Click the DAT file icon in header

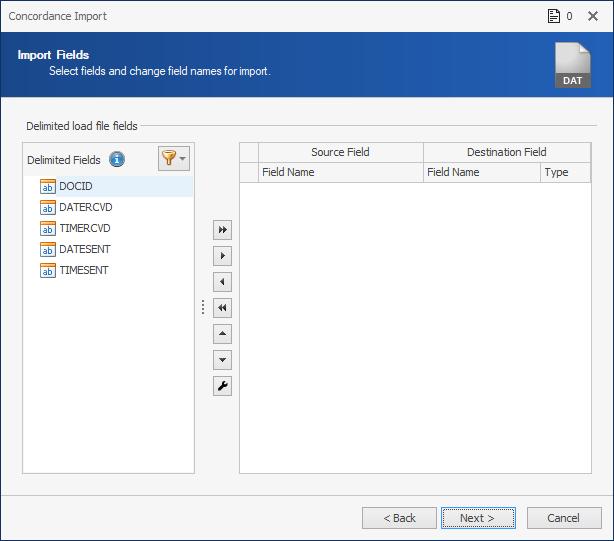pos(572,65)
